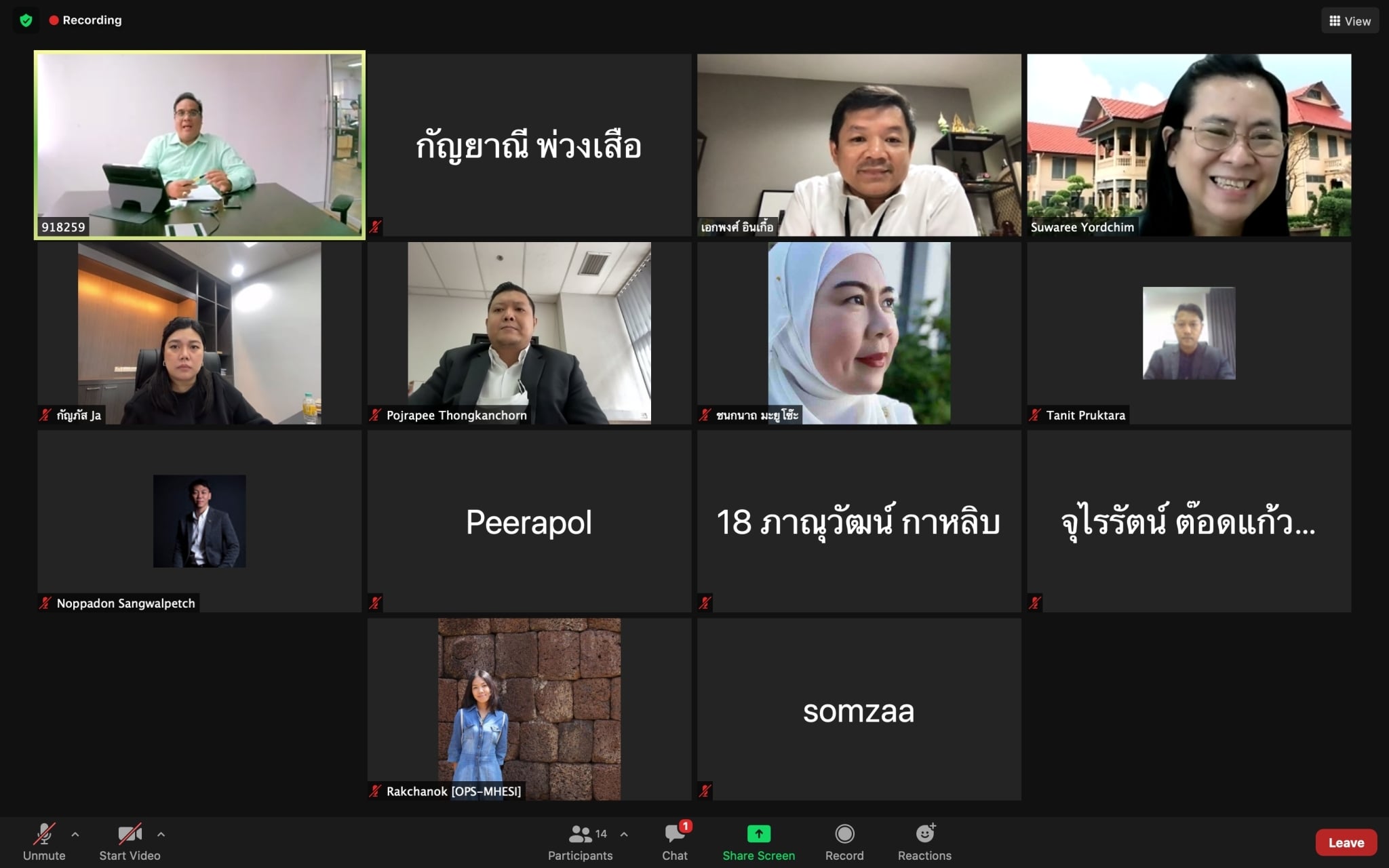Click the somzaa participant tile

click(x=859, y=709)
